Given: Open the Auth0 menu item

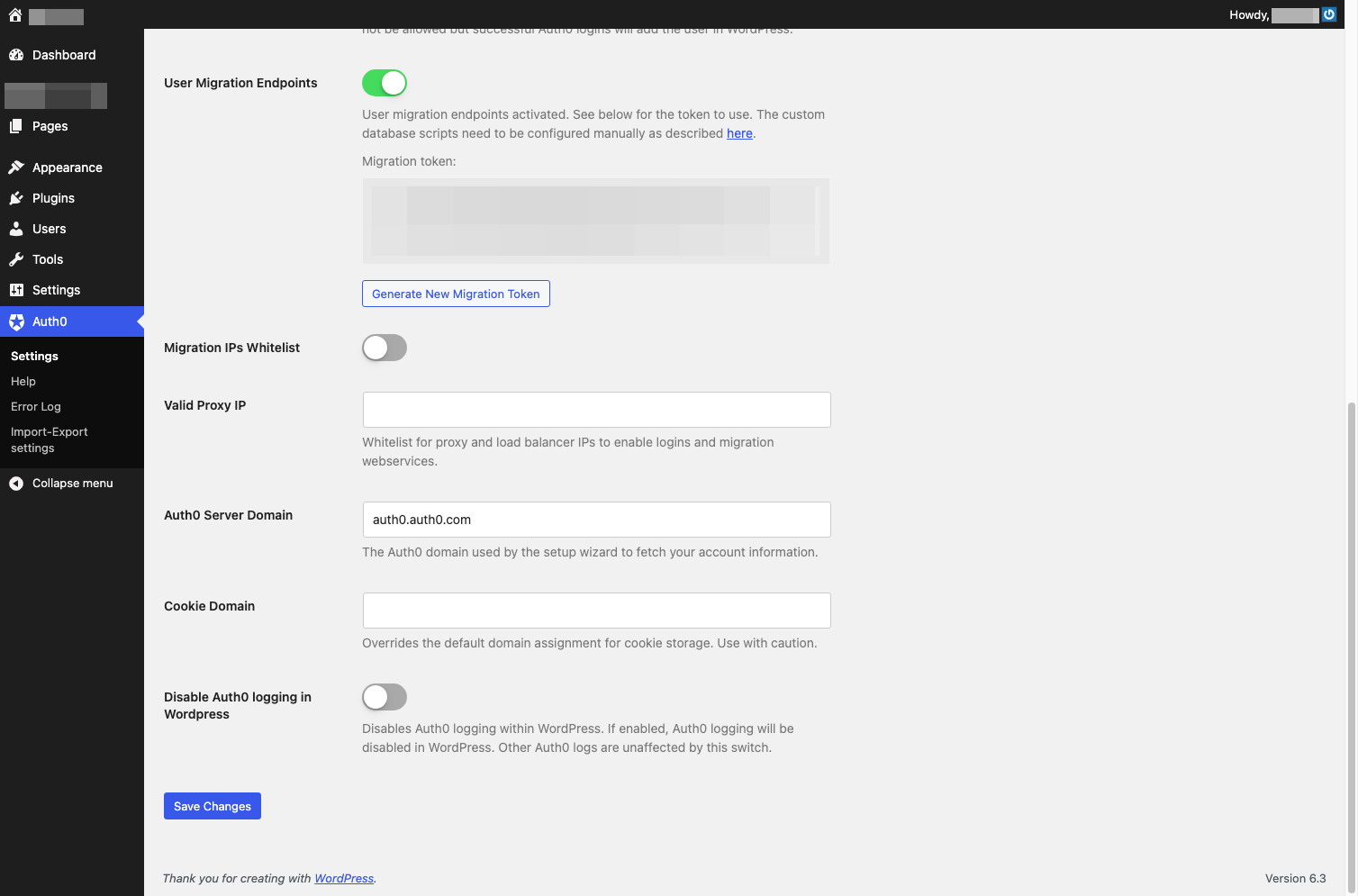Looking at the screenshot, I should coord(72,321).
